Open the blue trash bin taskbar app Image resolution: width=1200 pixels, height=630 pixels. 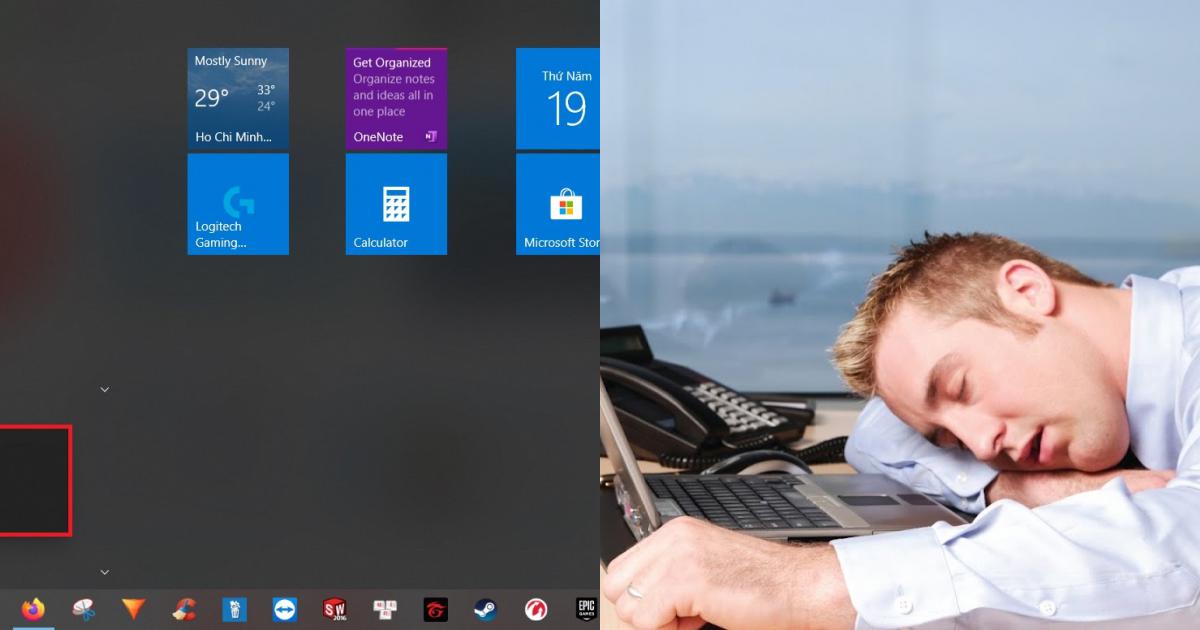point(234,608)
